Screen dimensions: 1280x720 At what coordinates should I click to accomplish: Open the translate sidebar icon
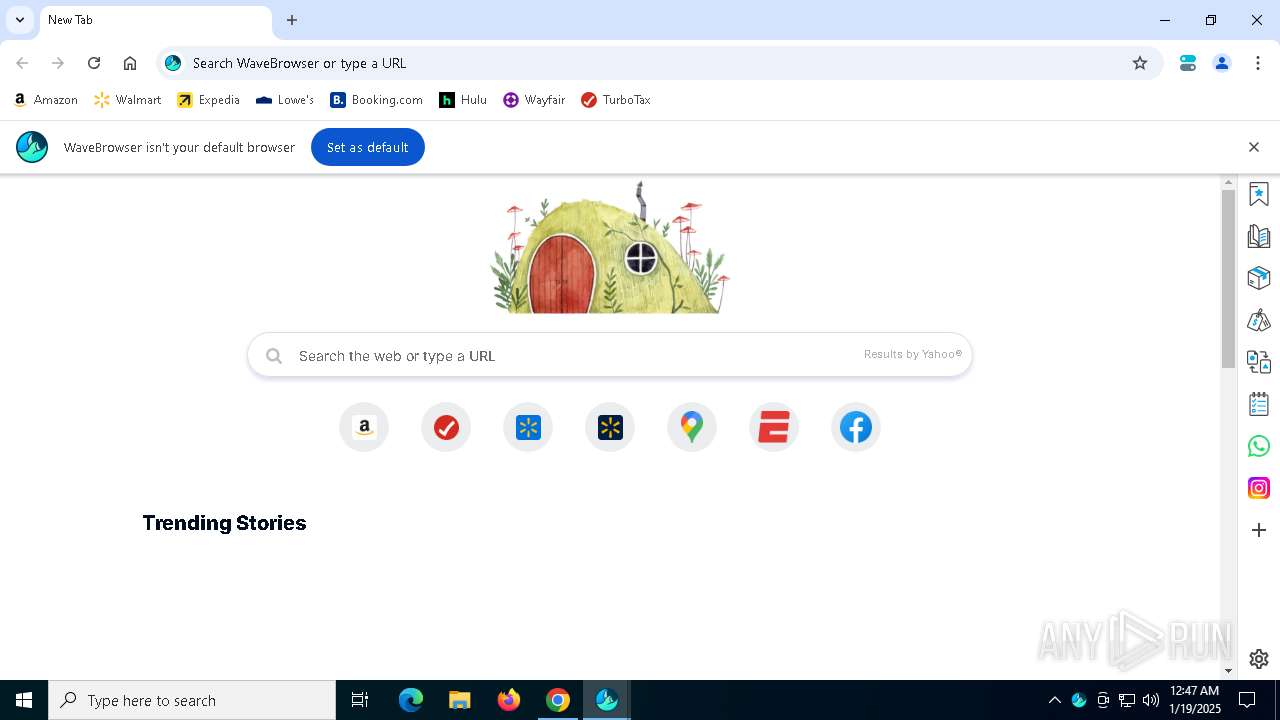coord(1259,362)
